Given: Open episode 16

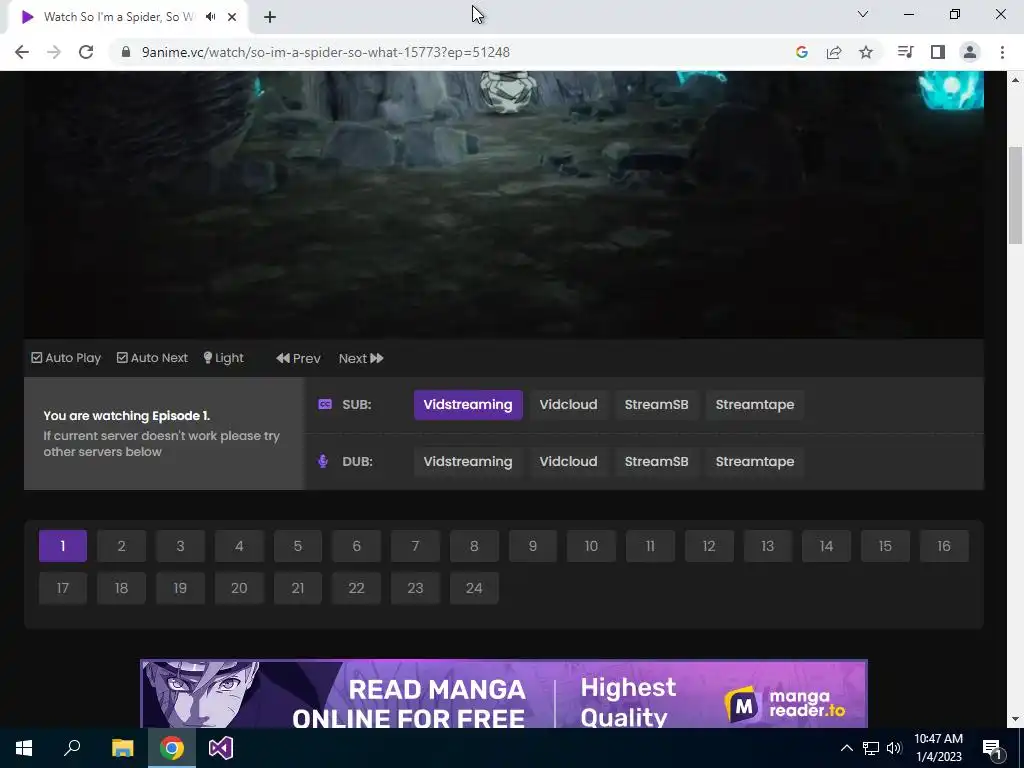Looking at the screenshot, I should point(944,546).
